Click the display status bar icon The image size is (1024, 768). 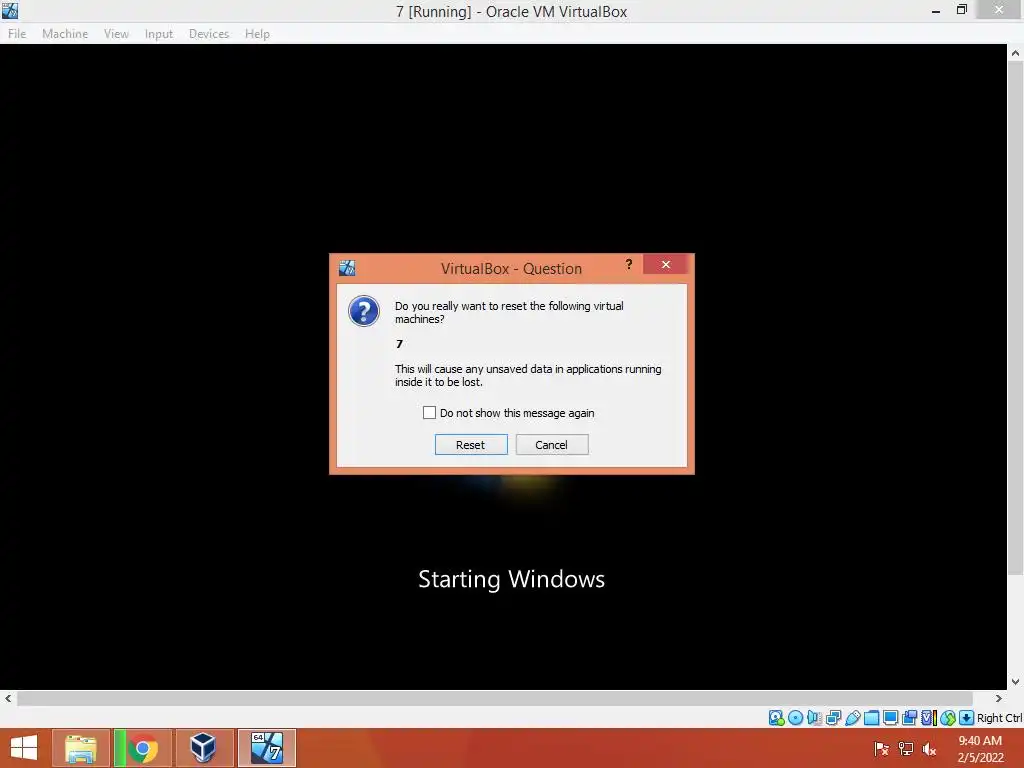[890, 718]
